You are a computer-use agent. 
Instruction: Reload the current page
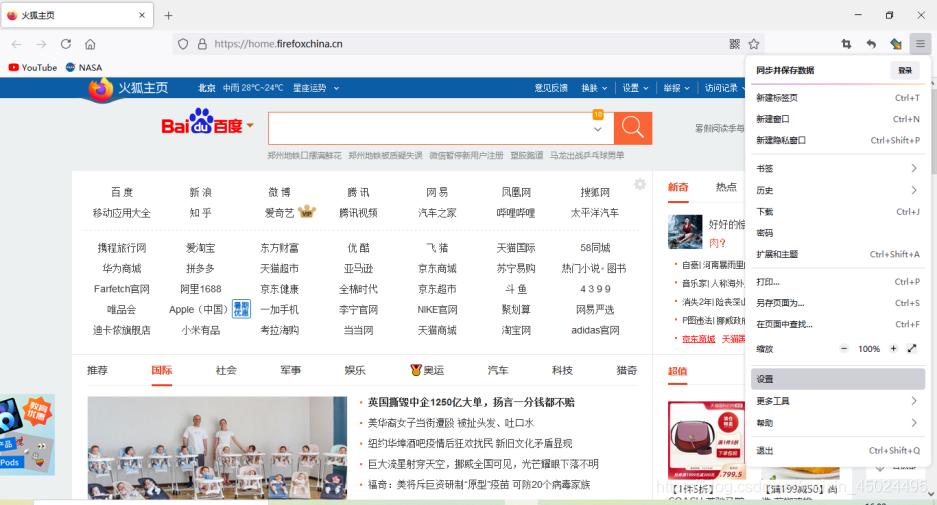(x=66, y=44)
